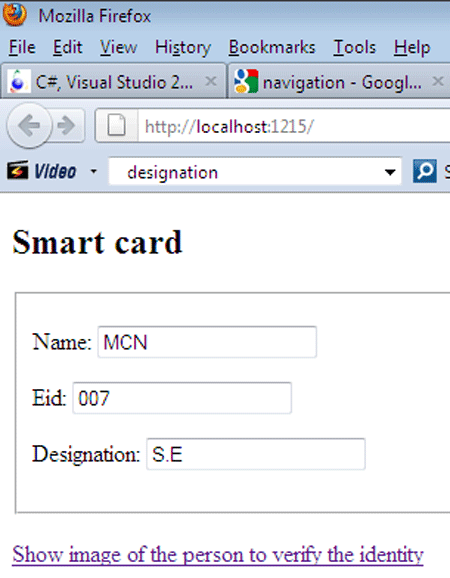Click the Firefox logo icon

15,14
